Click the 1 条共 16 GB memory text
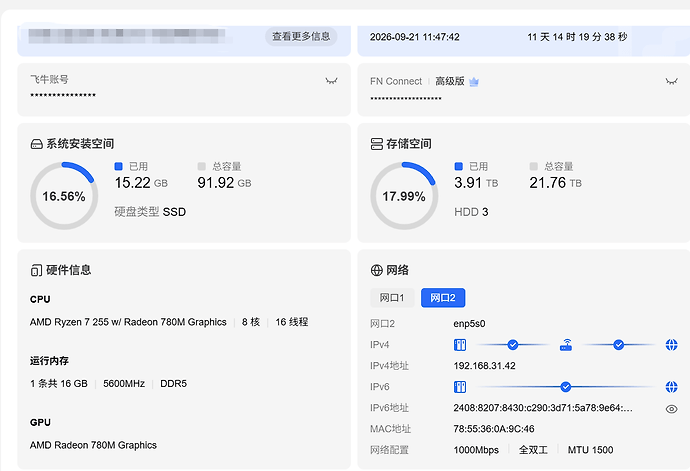This screenshot has width=690, height=471. tap(59, 384)
